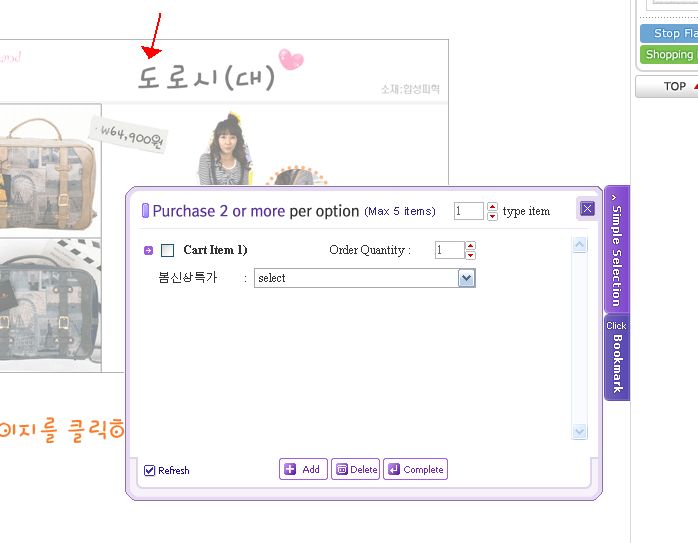This screenshot has width=698, height=543.
Task: Decrease Order Quantity with down arrow
Action: click(x=471, y=255)
